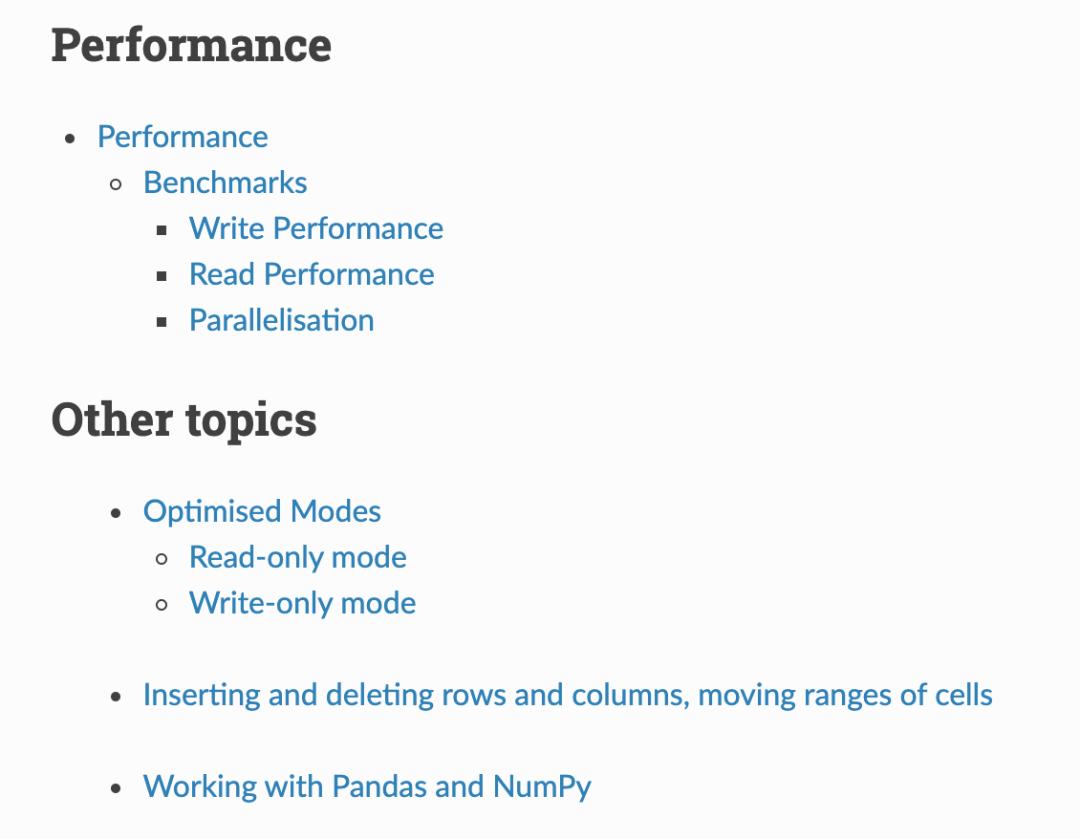Viewport: 1080px width, 839px height.
Task: Click the bullet beside the Performance link
Action: tap(70, 138)
